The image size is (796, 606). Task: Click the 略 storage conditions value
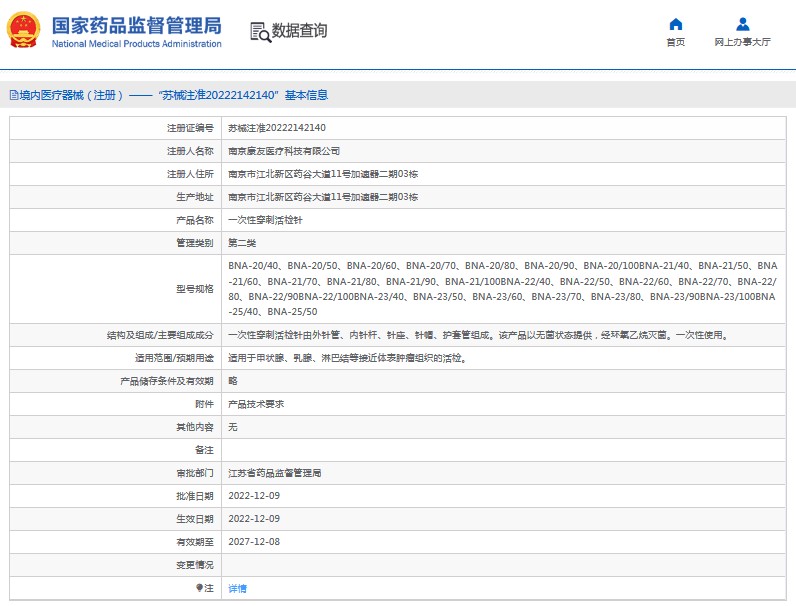pyautogui.click(x=233, y=381)
